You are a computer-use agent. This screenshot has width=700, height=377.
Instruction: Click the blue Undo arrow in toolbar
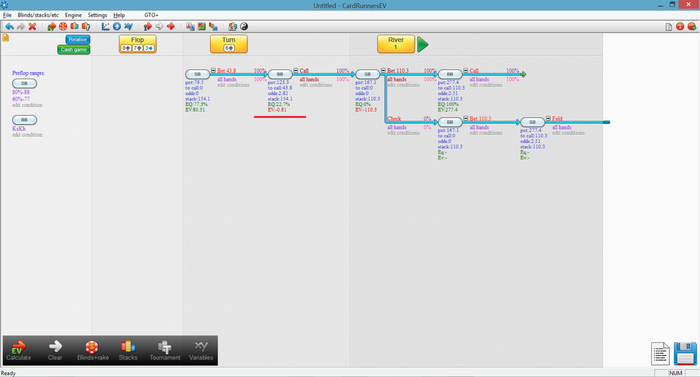9,26
